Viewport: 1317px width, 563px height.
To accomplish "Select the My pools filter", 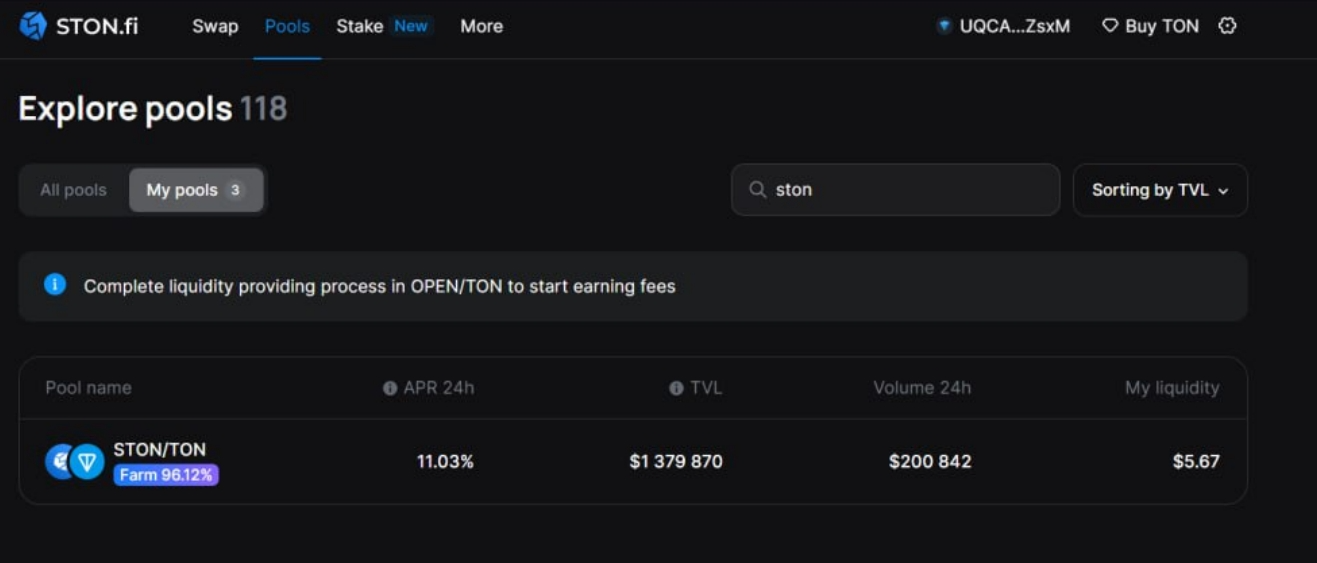I will [x=195, y=190].
